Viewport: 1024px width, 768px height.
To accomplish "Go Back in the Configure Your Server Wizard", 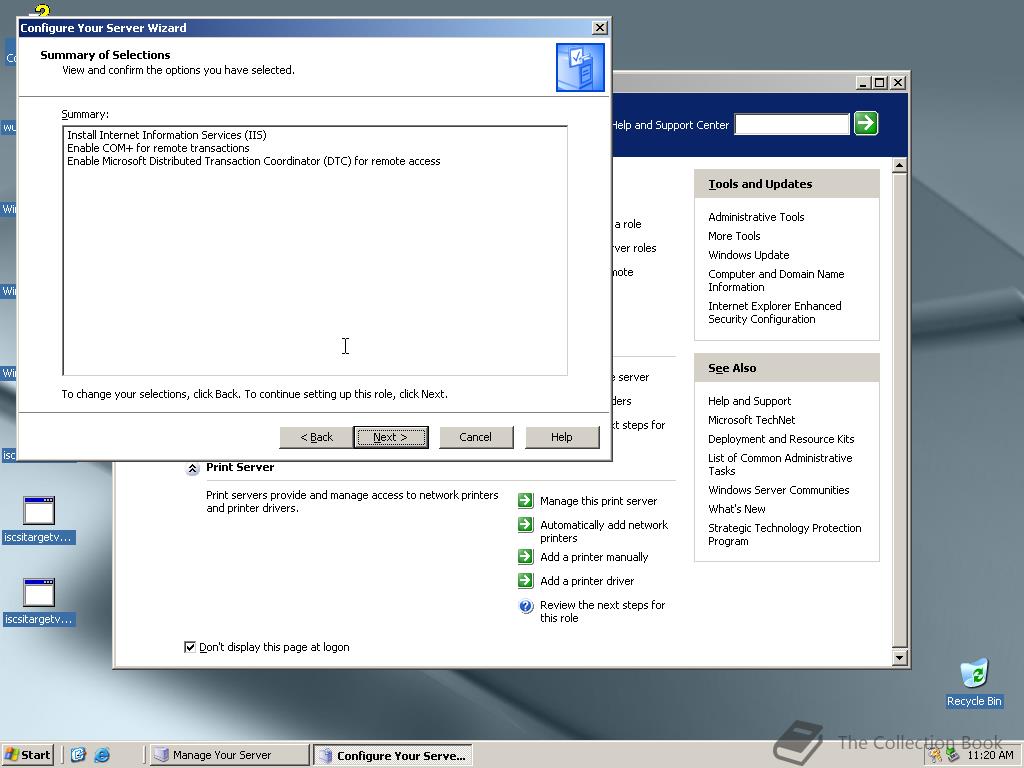I will pyautogui.click(x=316, y=437).
